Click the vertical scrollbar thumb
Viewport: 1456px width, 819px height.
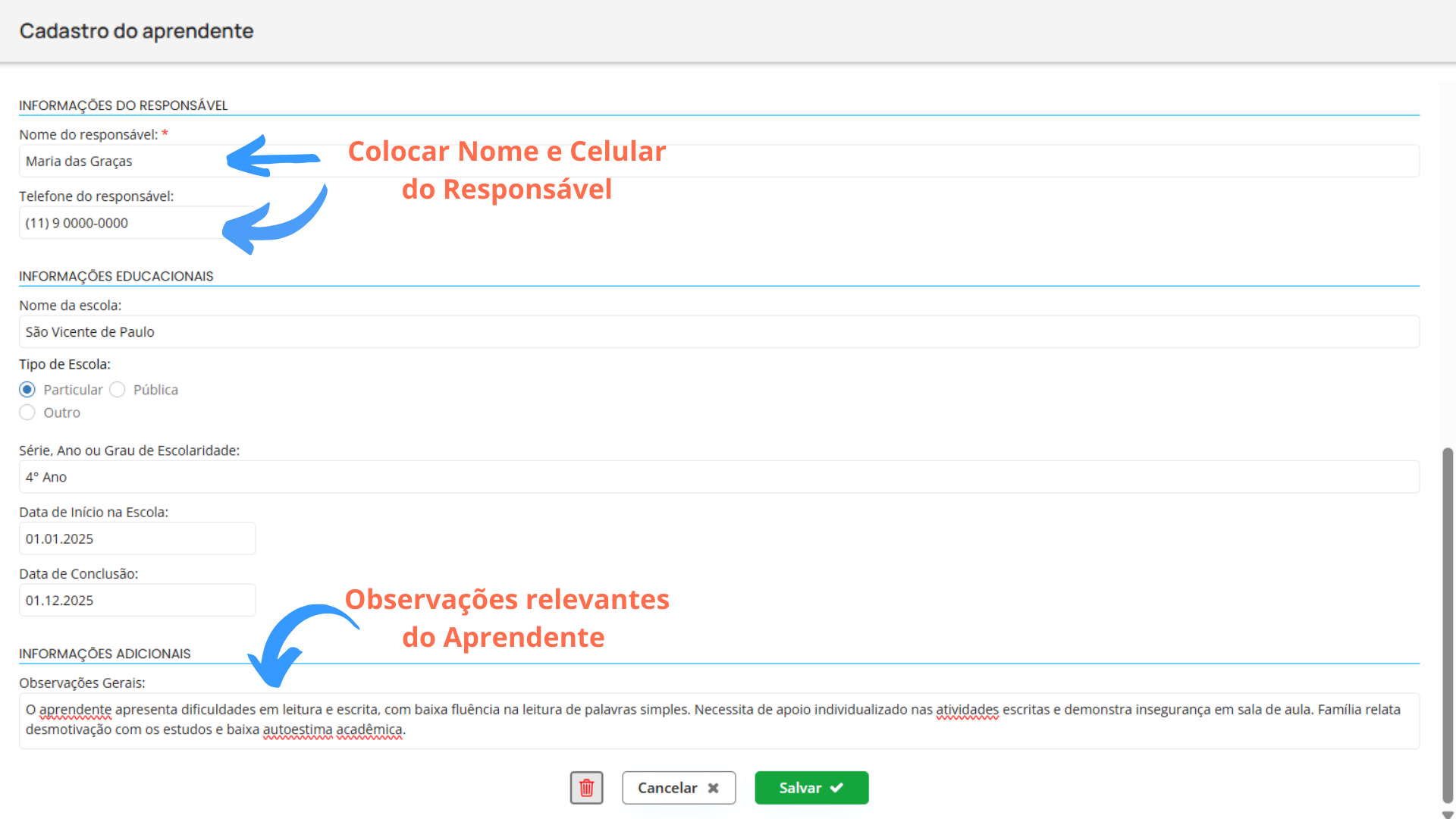(x=1448, y=625)
